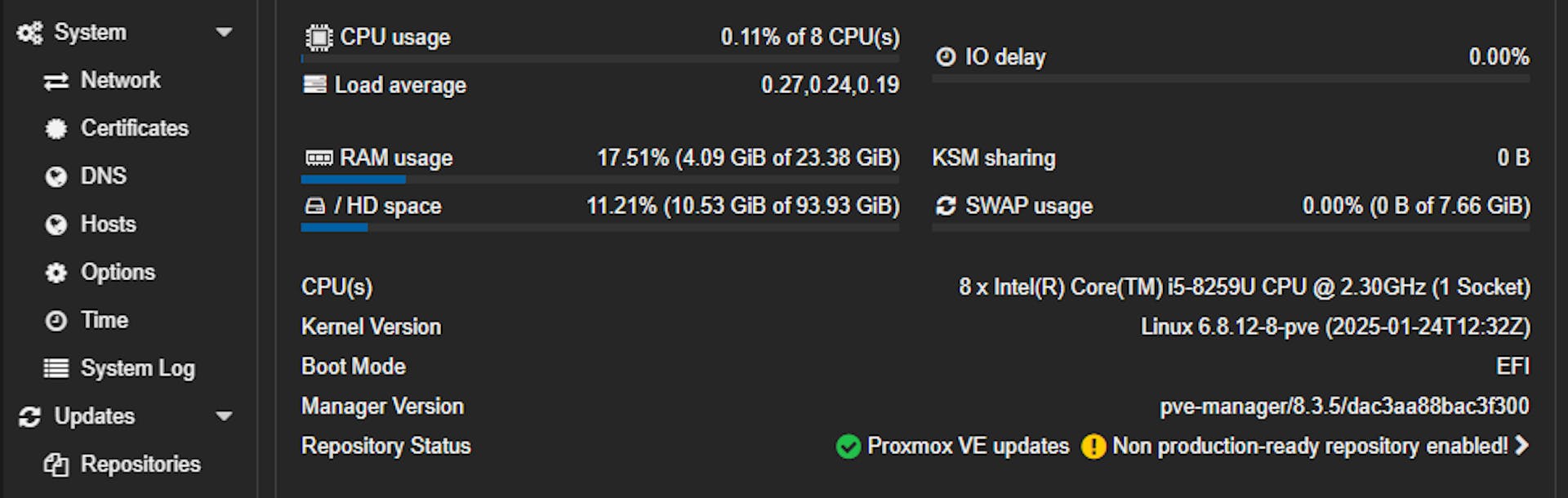Click Non production-ready repository warning
This screenshot has width=1568, height=498.
pyautogui.click(x=1309, y=446)
